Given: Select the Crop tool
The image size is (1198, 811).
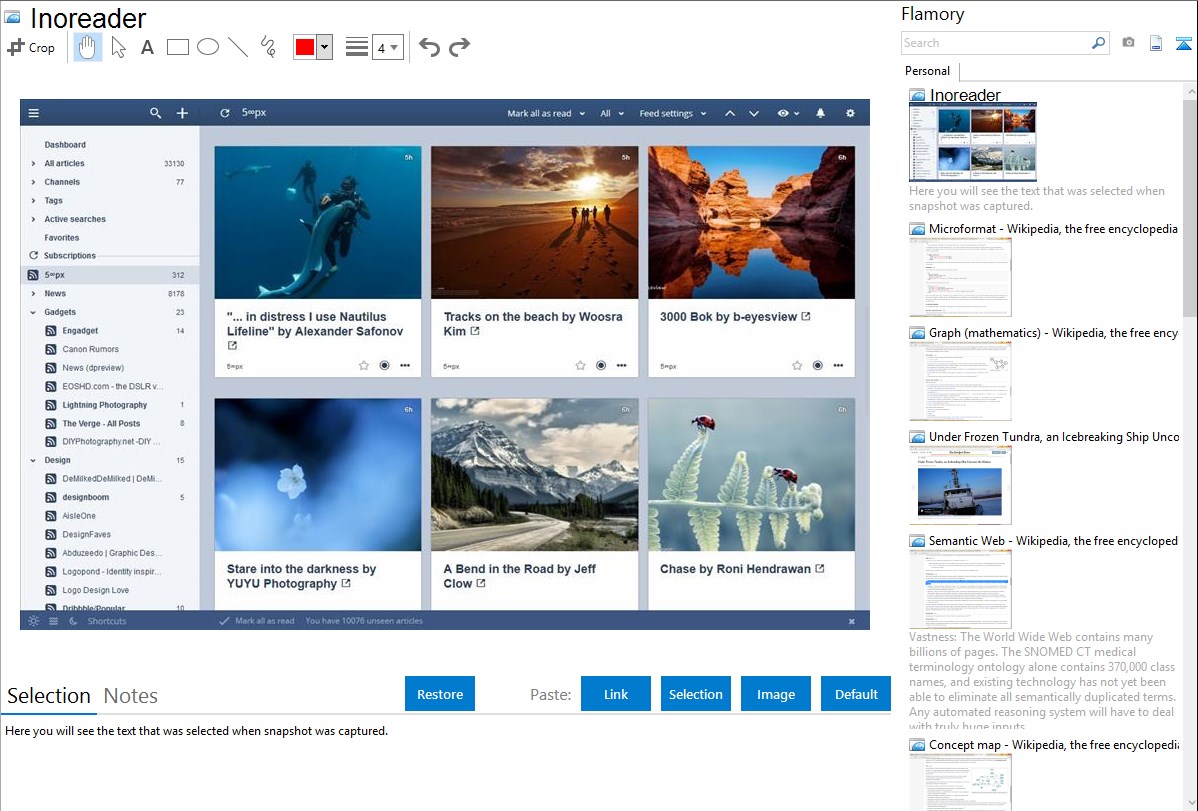Looking at the screenshot, I should point(31,47).
